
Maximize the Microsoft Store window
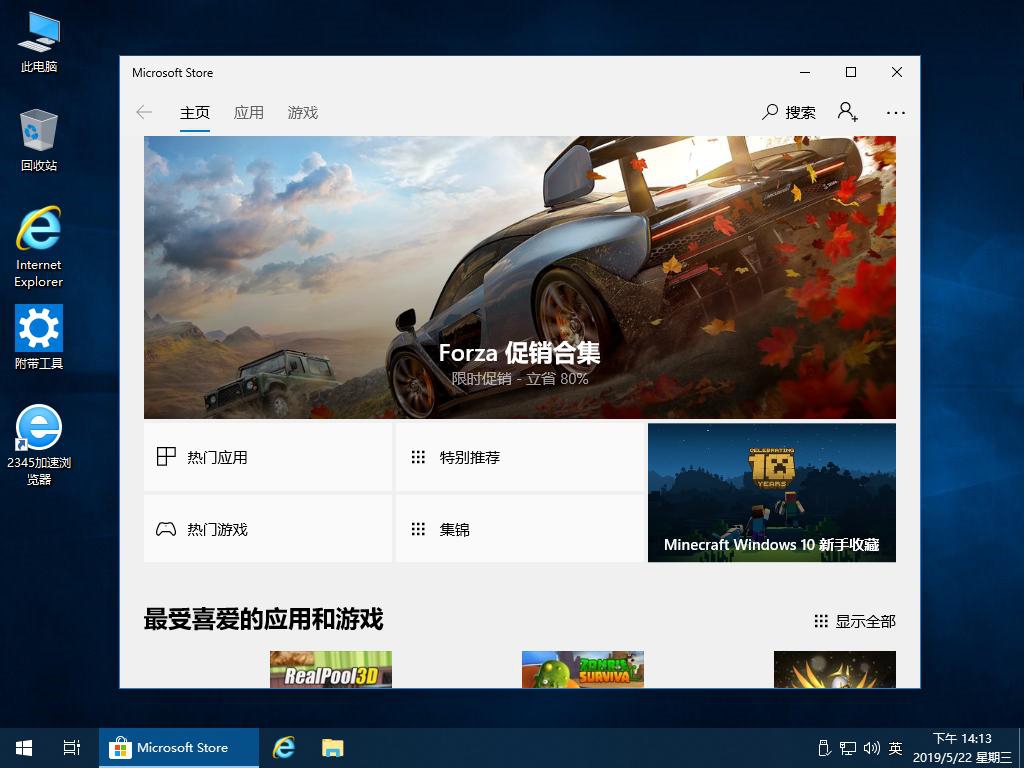[x=851, y=72]
